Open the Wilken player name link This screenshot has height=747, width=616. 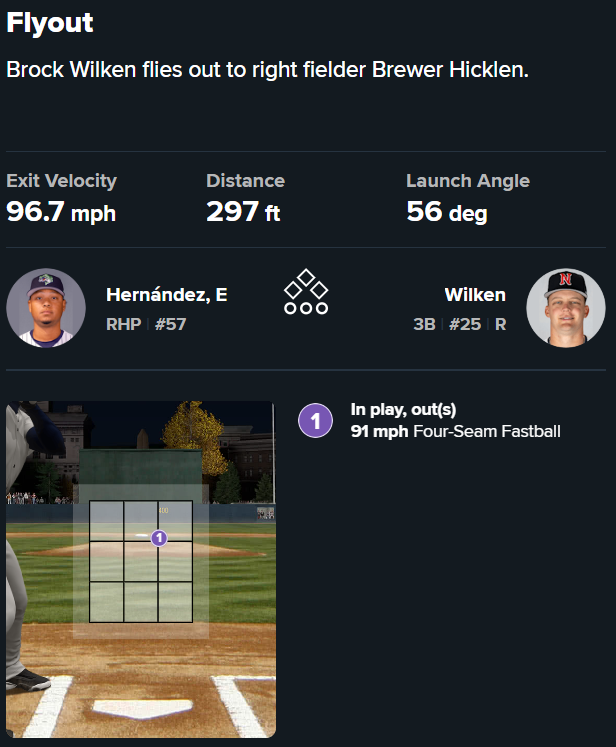coord(475,295)
